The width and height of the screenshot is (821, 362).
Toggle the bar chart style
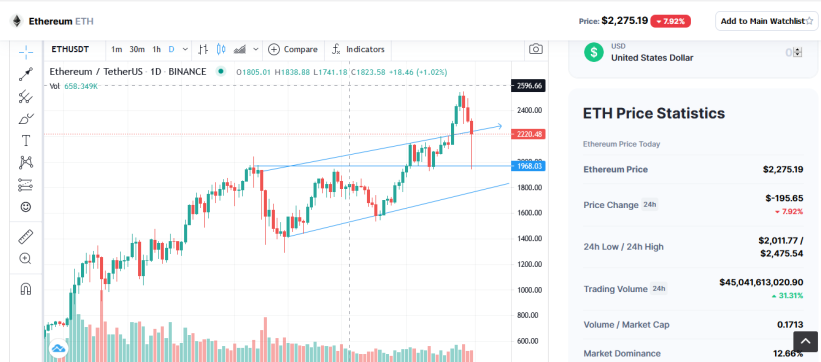click(203, 49)
